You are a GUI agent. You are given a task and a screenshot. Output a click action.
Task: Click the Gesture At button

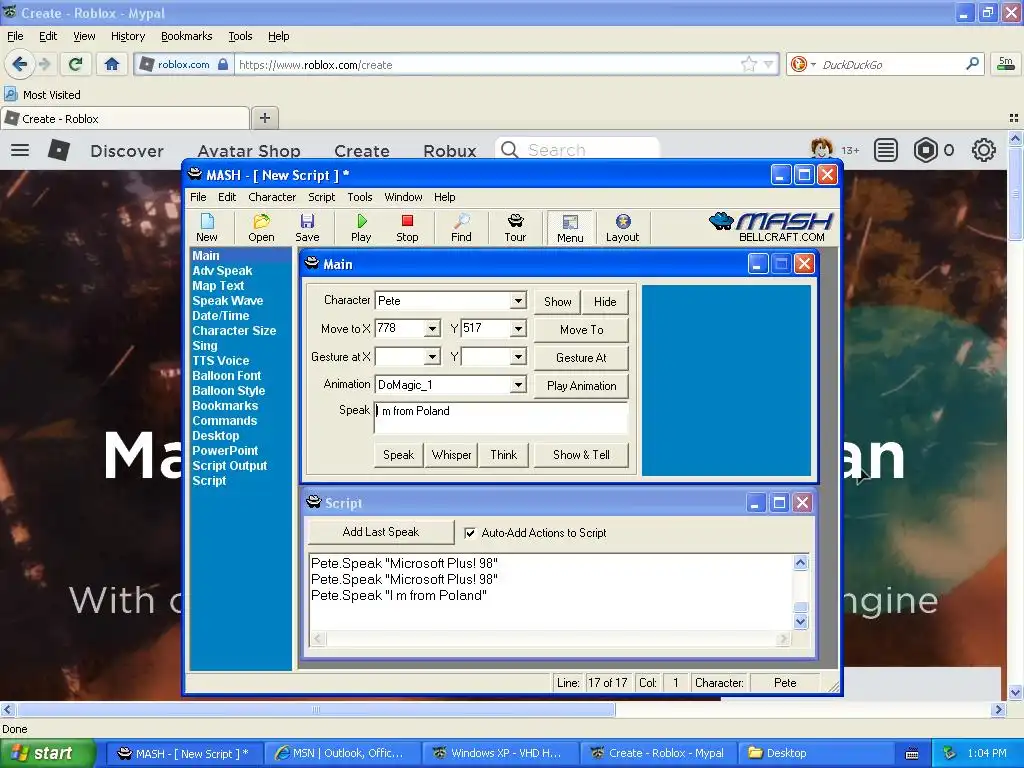coord(581,358)
